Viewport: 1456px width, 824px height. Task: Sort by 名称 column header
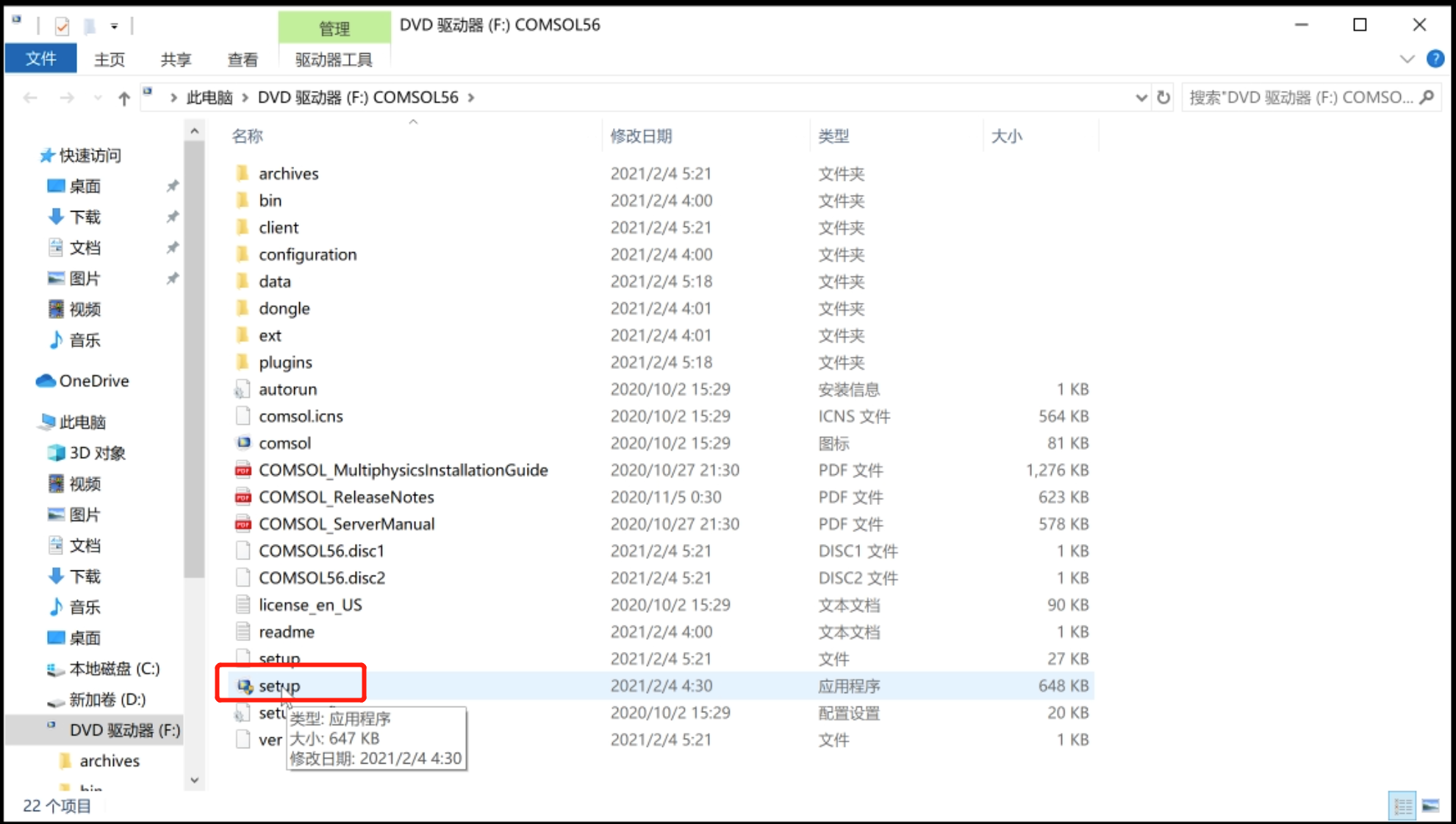247,136
